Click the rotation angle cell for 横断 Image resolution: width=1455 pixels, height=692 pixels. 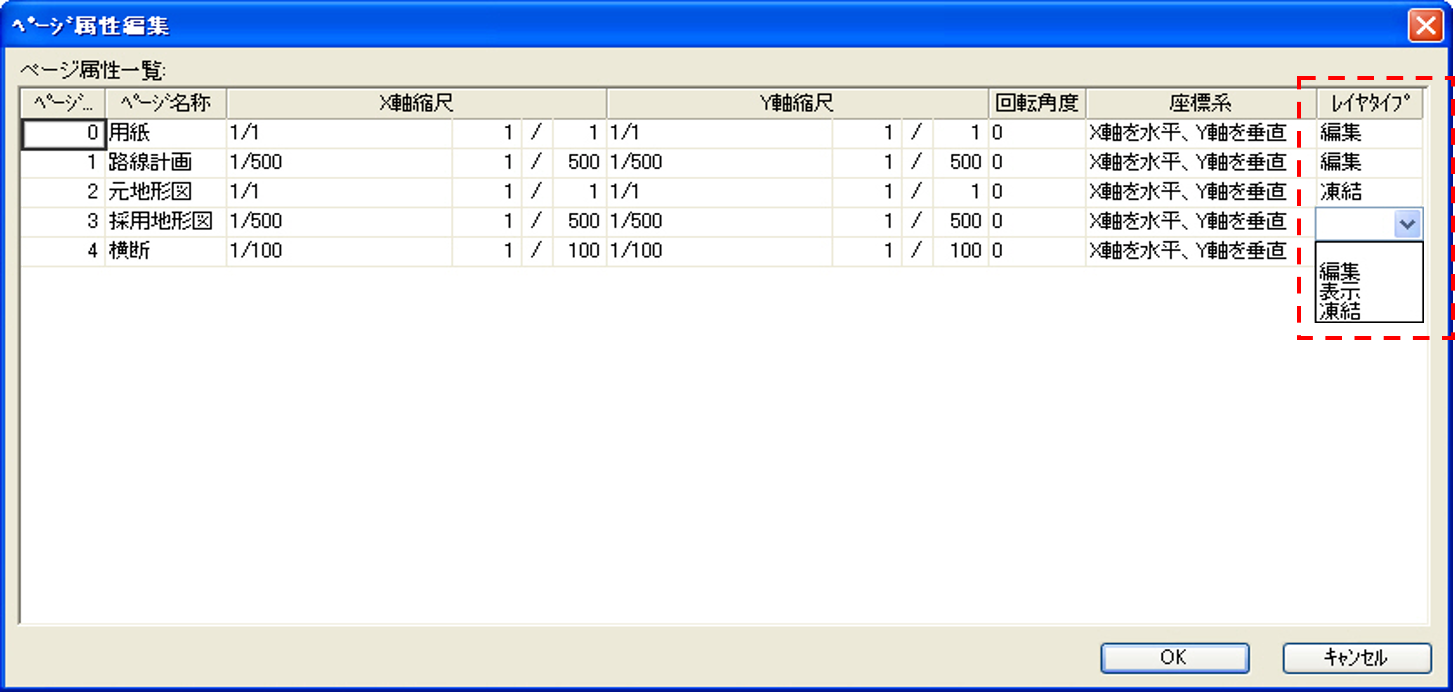point(1036,251)
